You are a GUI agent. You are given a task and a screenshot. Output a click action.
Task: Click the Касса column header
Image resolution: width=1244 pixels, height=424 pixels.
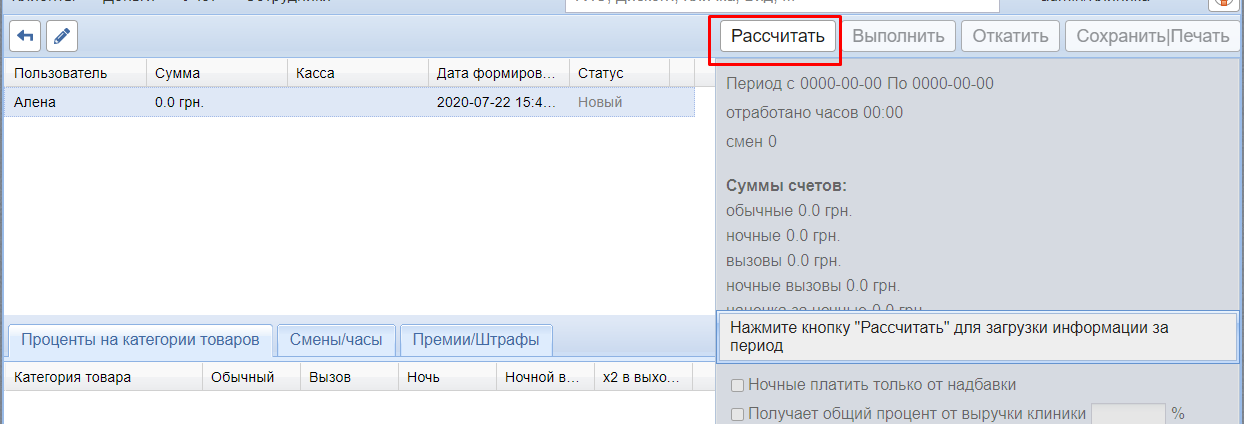click(357, 73)
